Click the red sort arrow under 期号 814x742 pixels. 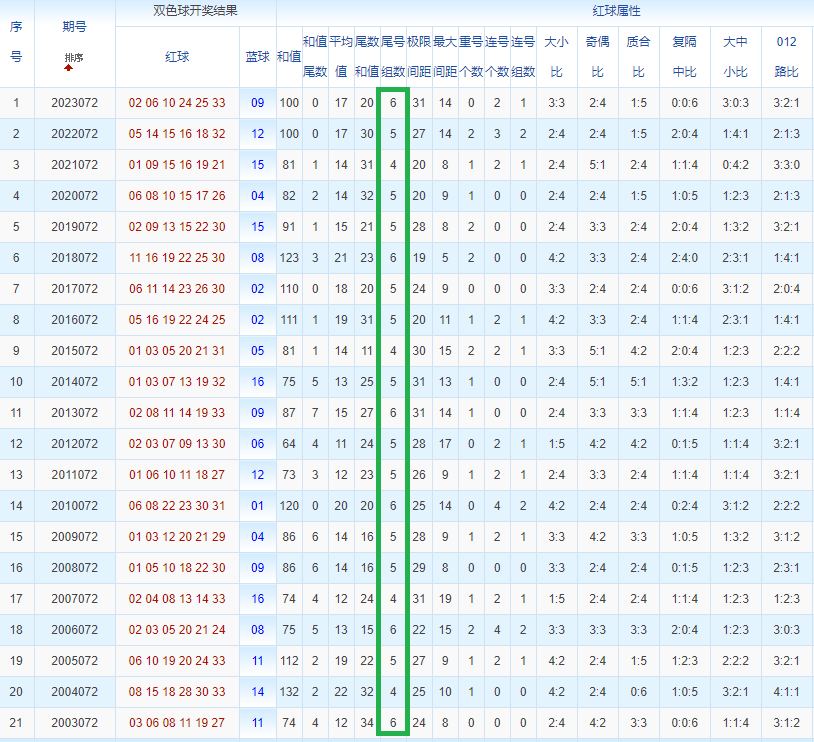[69, 68]
